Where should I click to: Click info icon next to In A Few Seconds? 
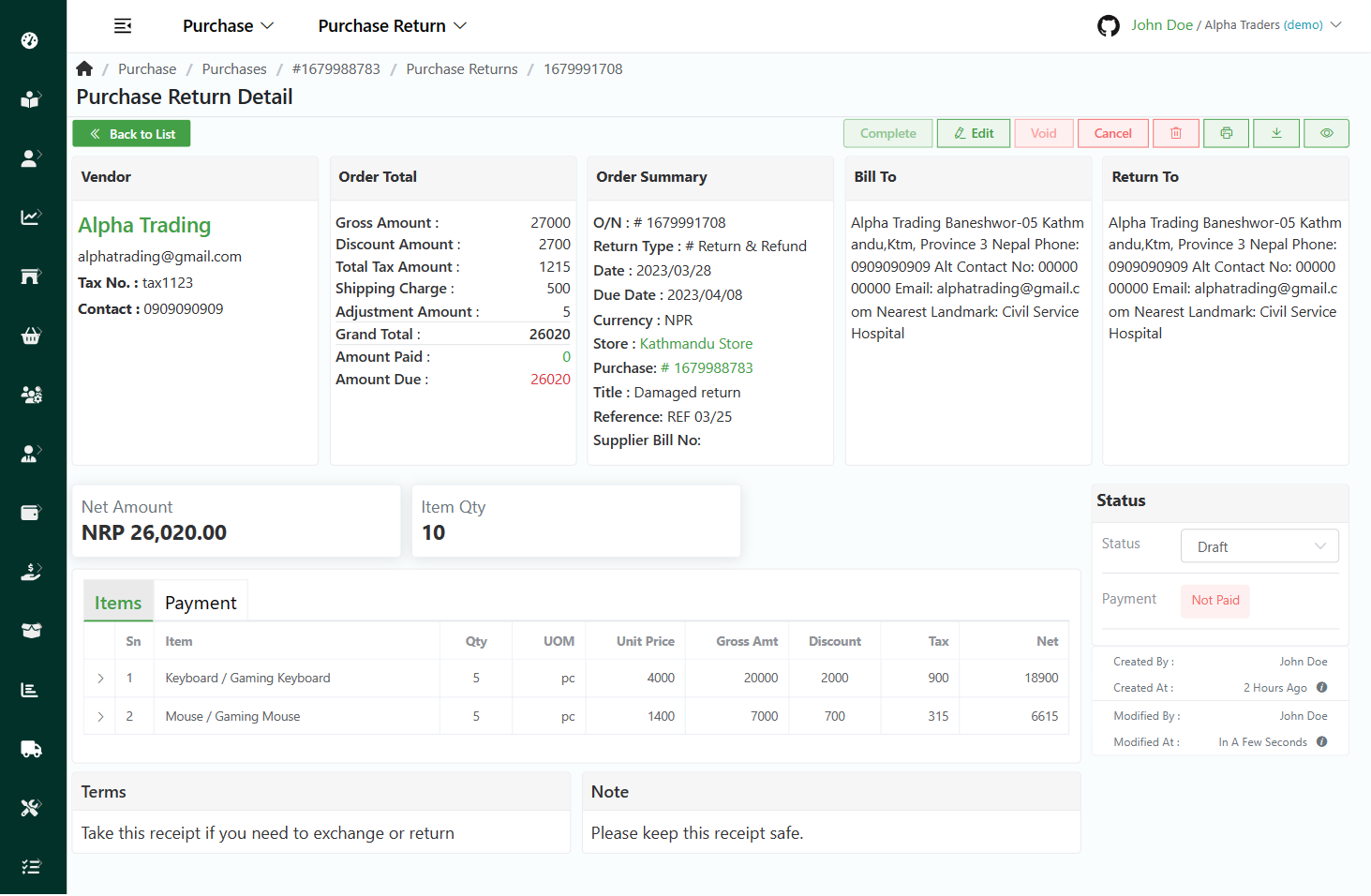point(1321,741)
